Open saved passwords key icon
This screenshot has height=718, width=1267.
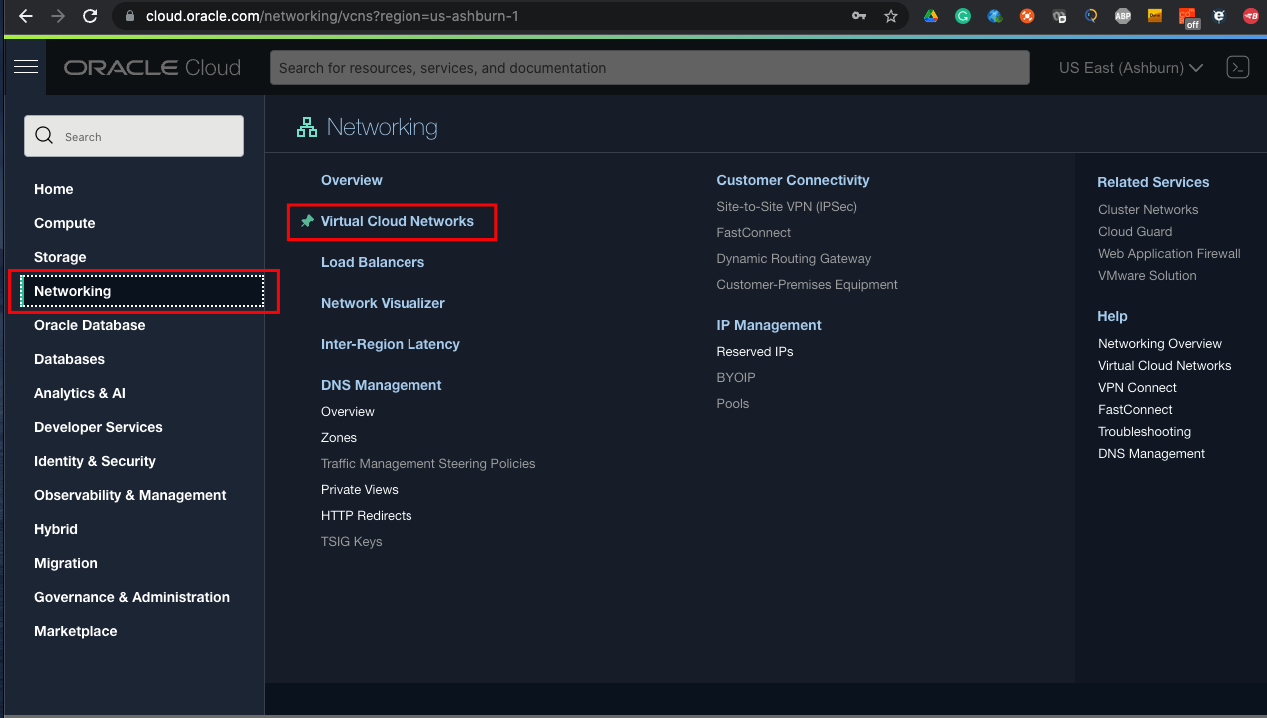(x=858, y=16)
